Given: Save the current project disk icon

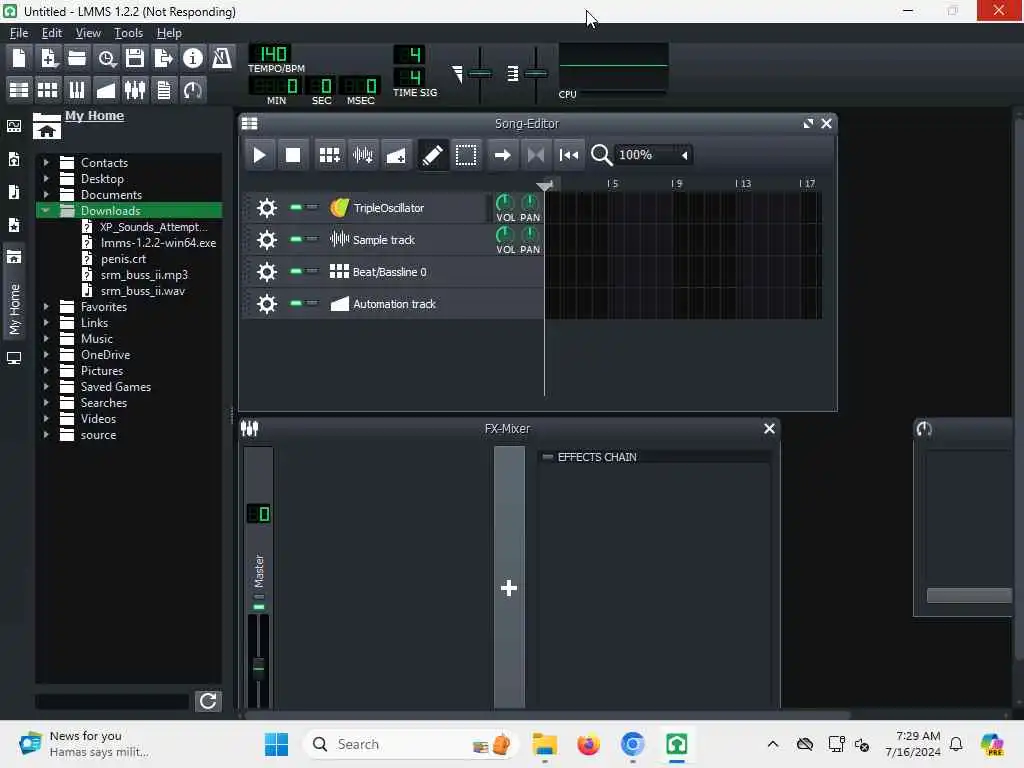Looking at the screenshot, I should (x=135, y=59).
